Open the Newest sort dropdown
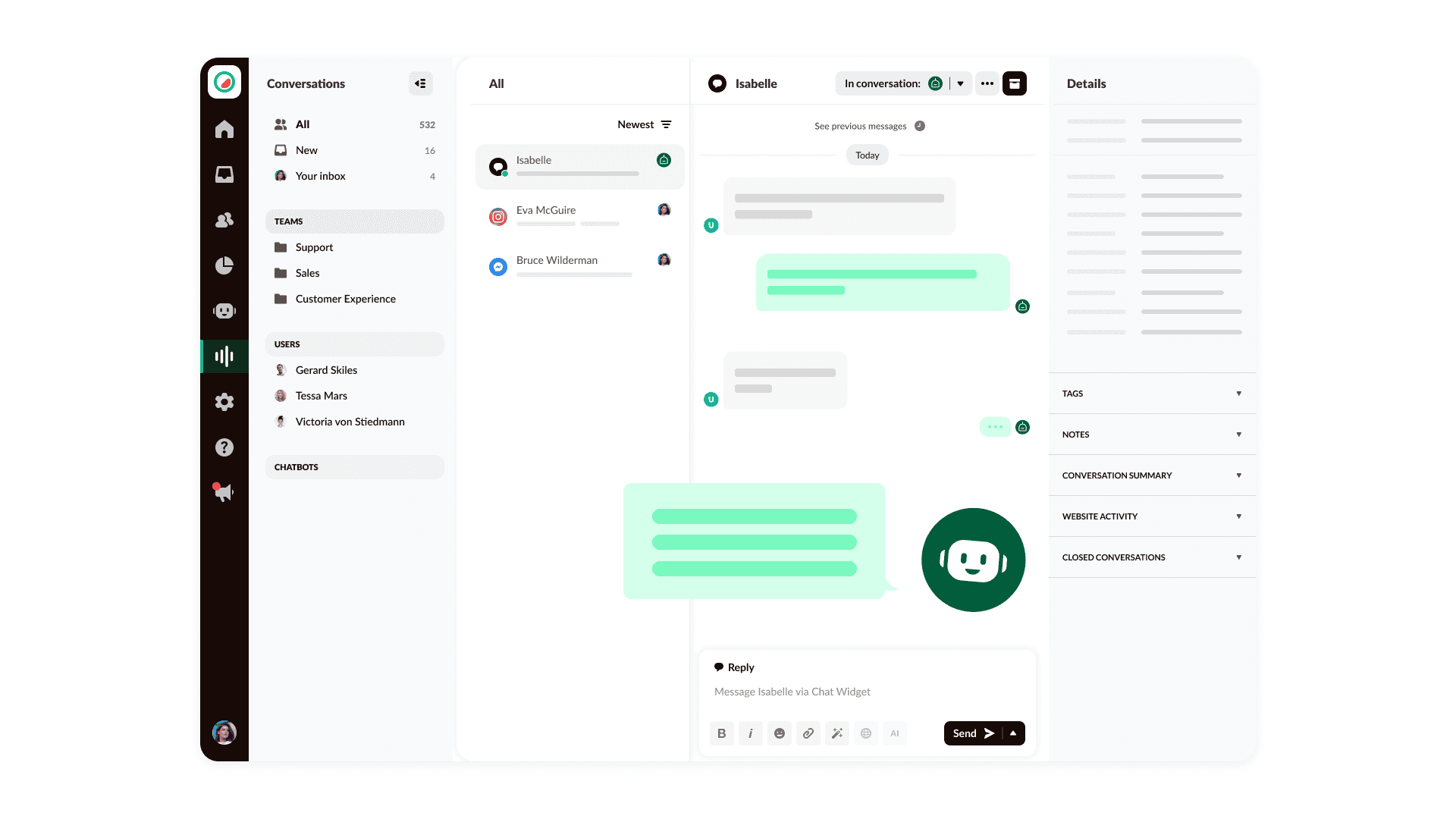Image resolution: width=1456 pixels, height=819 pixels. coord(645,124)
